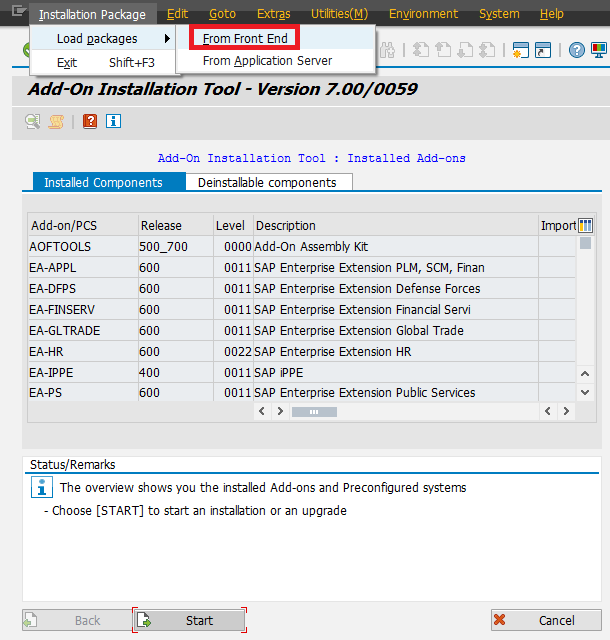
Task: Click the Create New Session icon
Action: (x=520, y=50)
